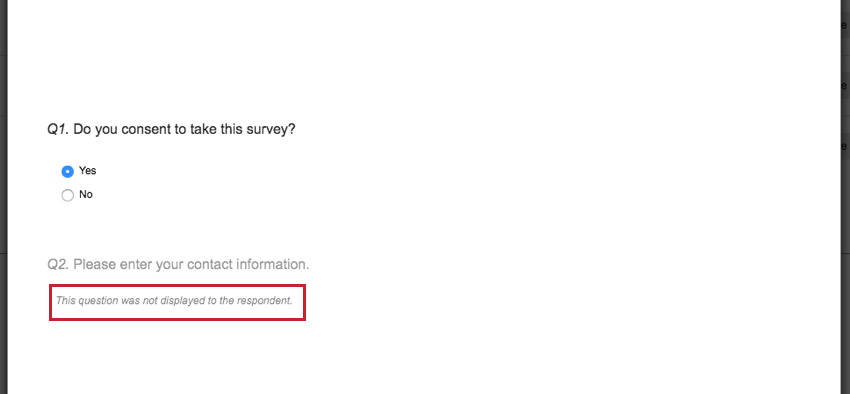Click the Q1 question number label
850x394 pixels.
pos(58,130)
